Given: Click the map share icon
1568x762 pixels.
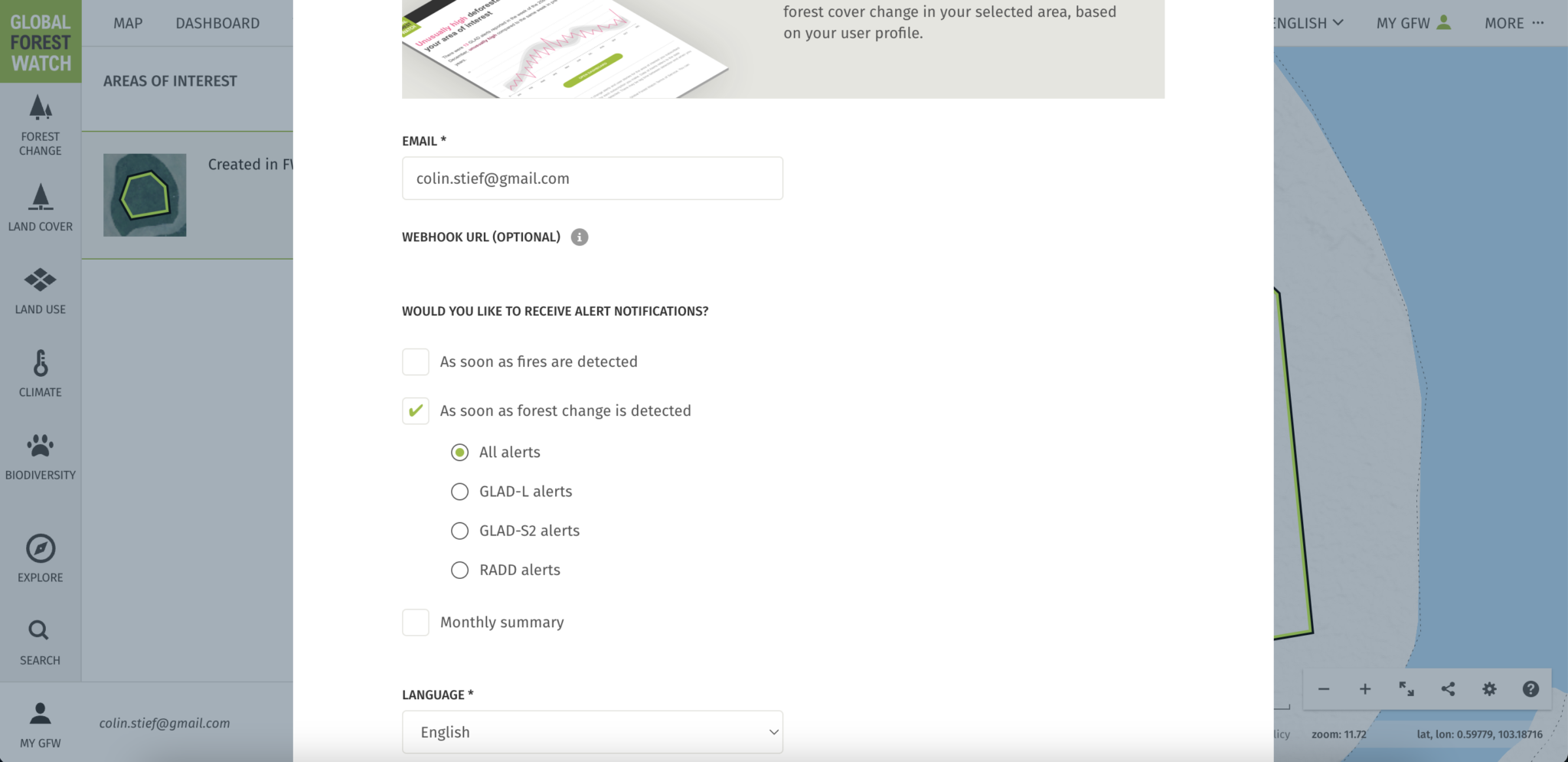Looking at the screenshot, I should pos(1448,689).
